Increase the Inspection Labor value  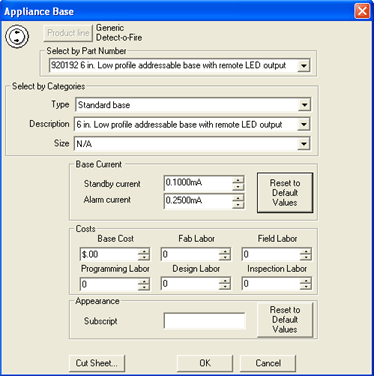point(305,281)
